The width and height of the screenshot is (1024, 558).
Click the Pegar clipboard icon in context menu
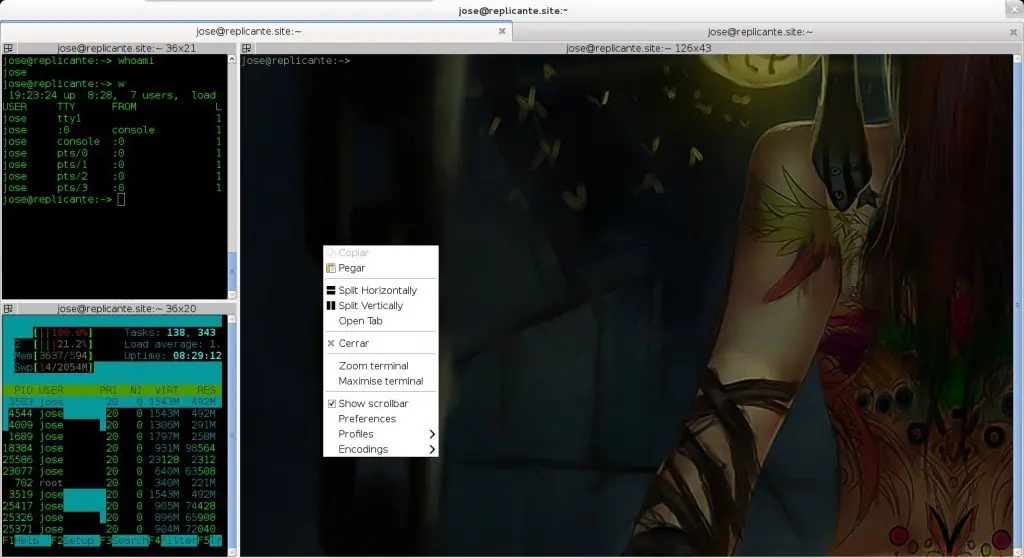[x=331, y=268]
